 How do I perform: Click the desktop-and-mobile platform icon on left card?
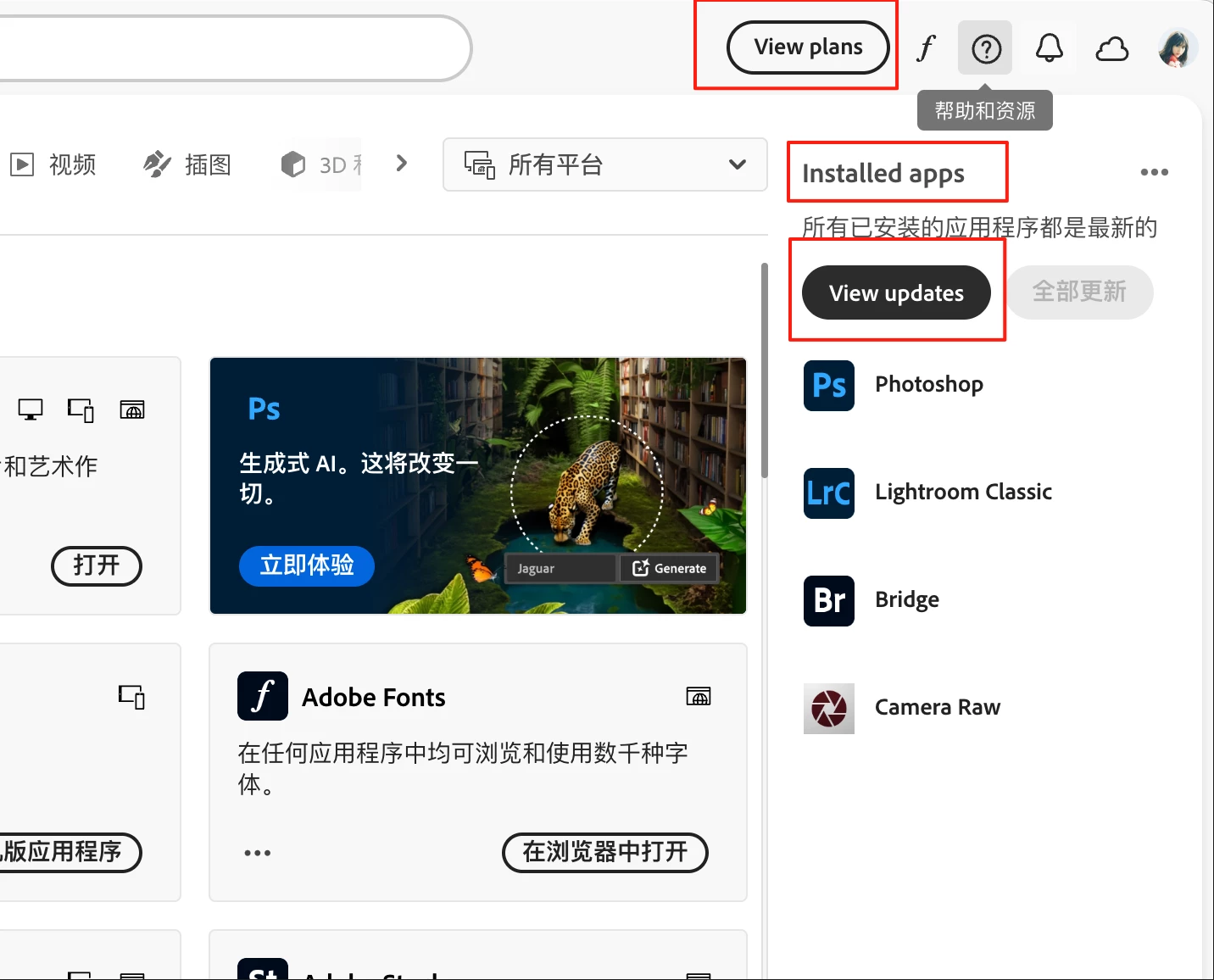[81, 410]
